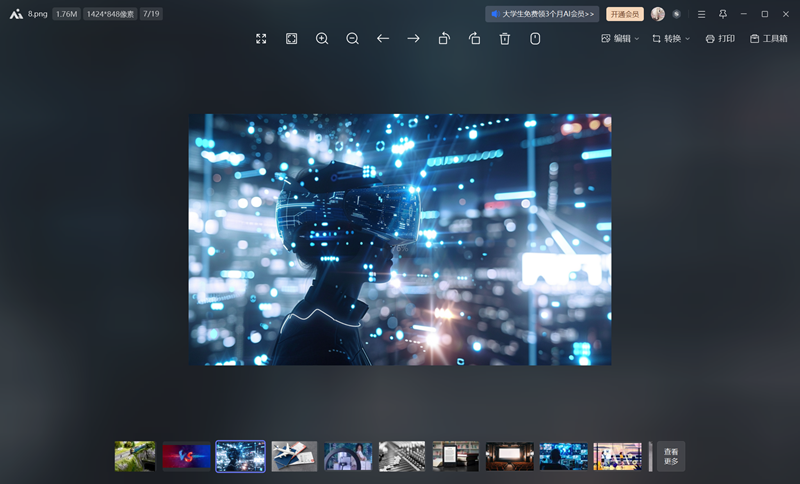Open the 编辑 dropdown menu
This screenshot has height=484, width=800.
click(x=620, y=38)
